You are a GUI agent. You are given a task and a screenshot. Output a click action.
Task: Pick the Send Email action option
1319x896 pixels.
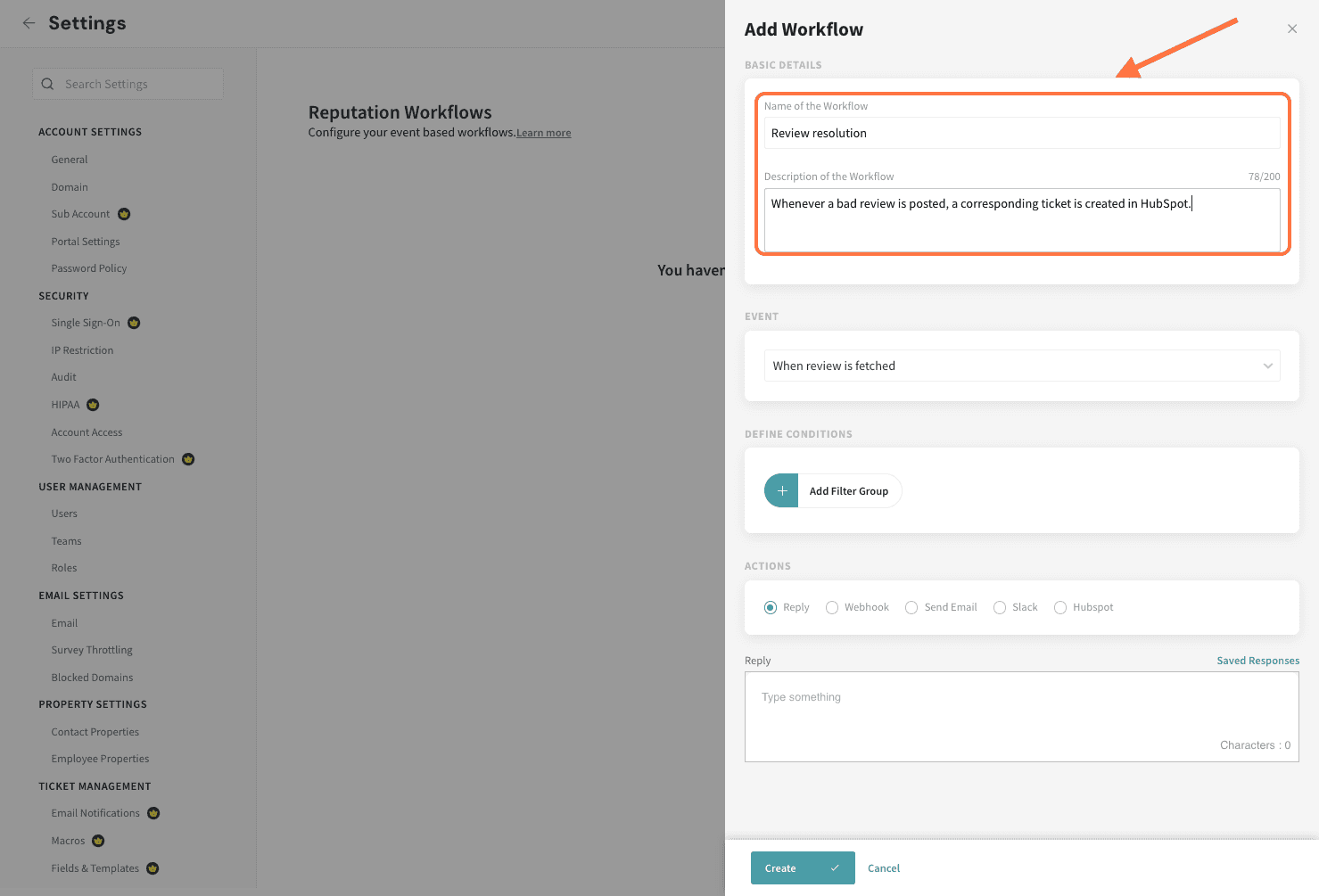point(911,608)
